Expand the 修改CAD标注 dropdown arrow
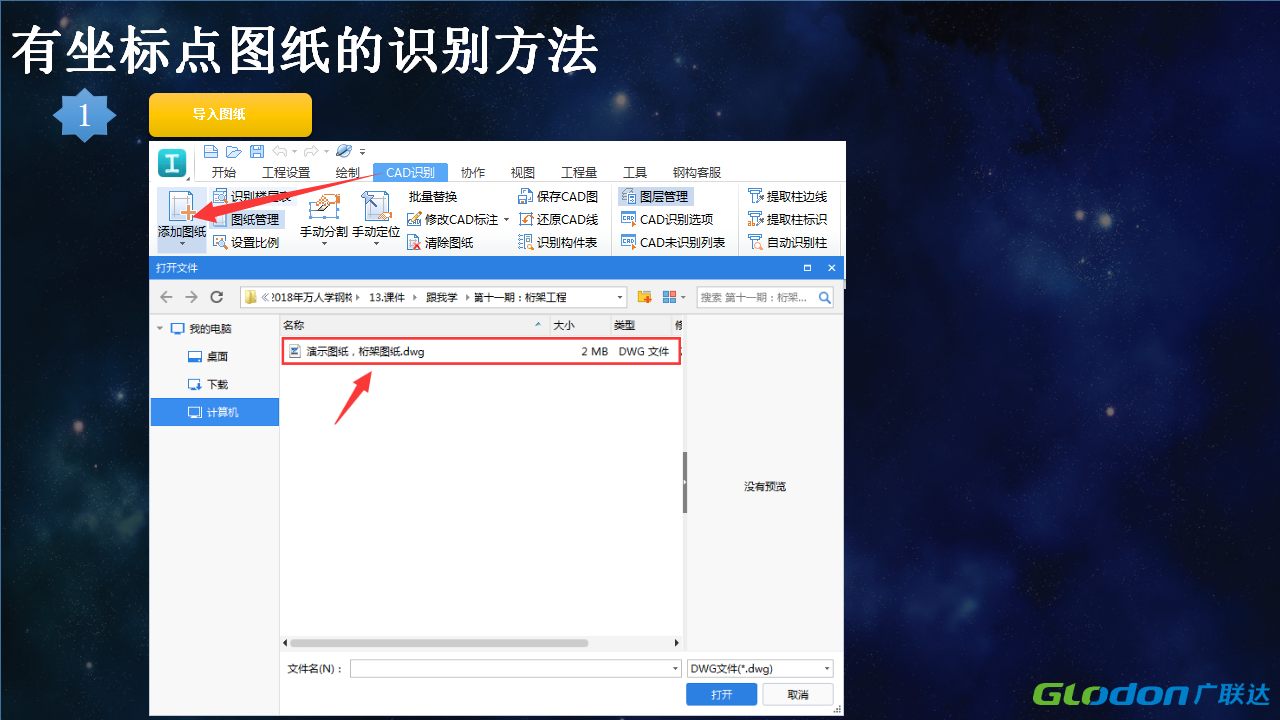 point(506,220)
